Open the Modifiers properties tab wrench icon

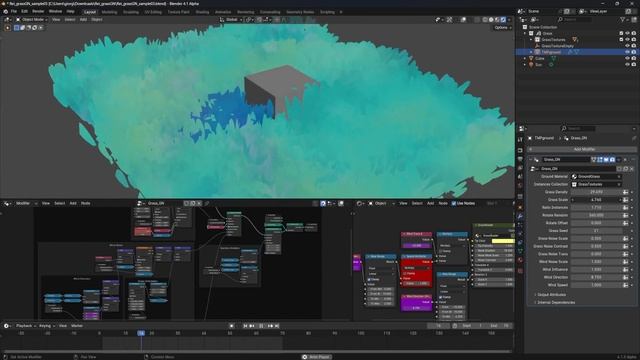[x=520, y=216]
